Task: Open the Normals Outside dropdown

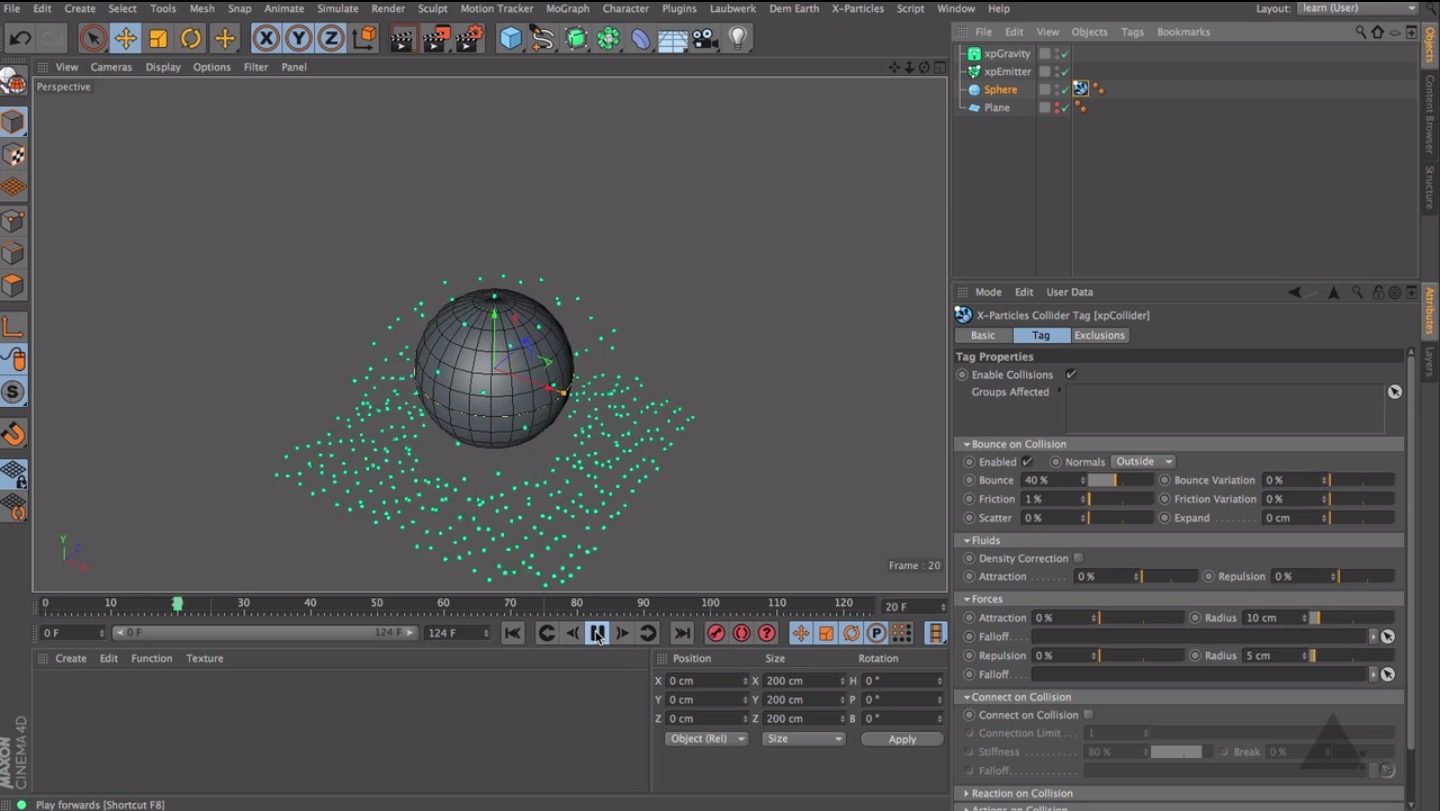Action: coord(1143,462)
